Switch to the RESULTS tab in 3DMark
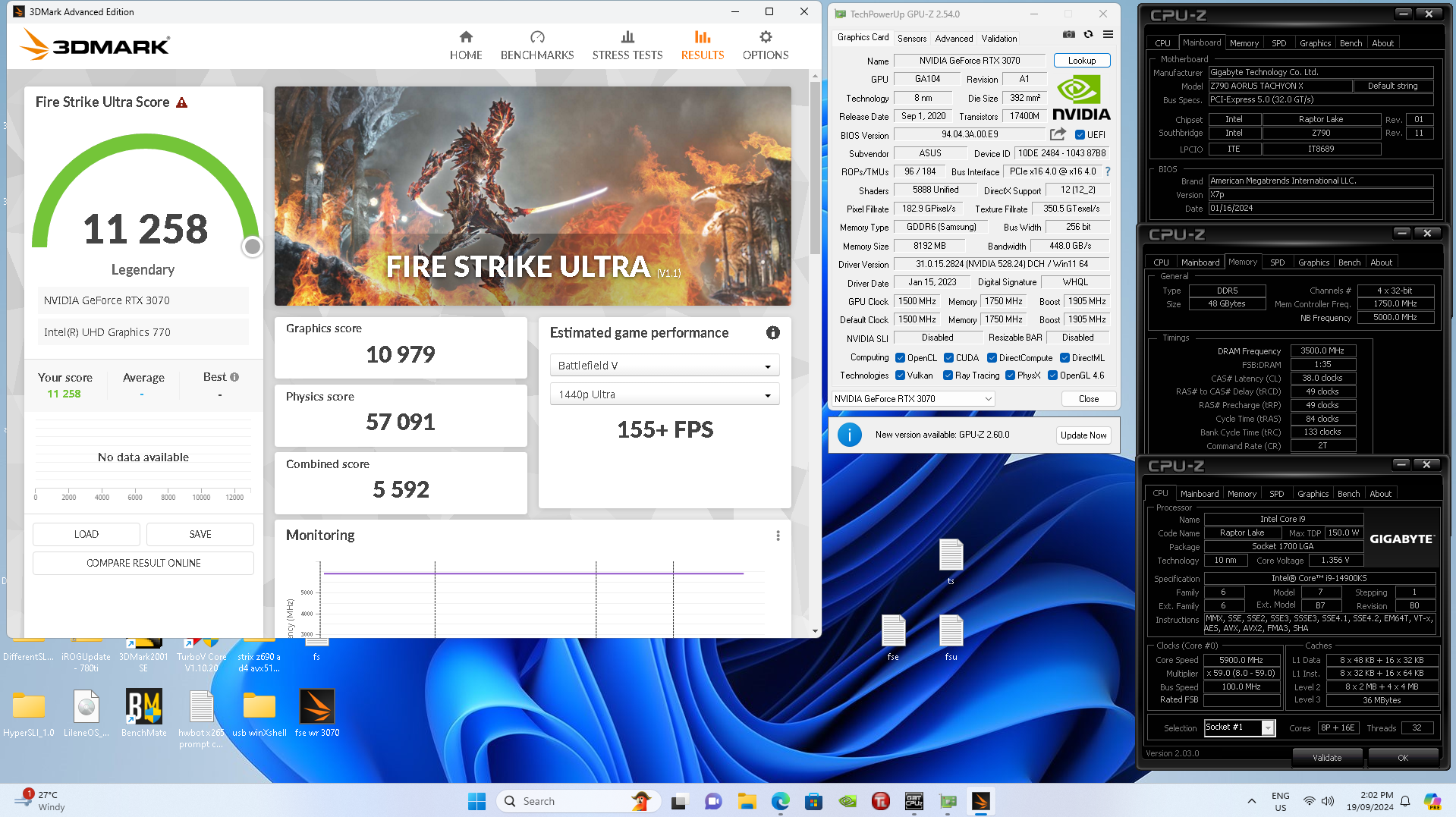 pyautogui.click(x=703, y=46)
